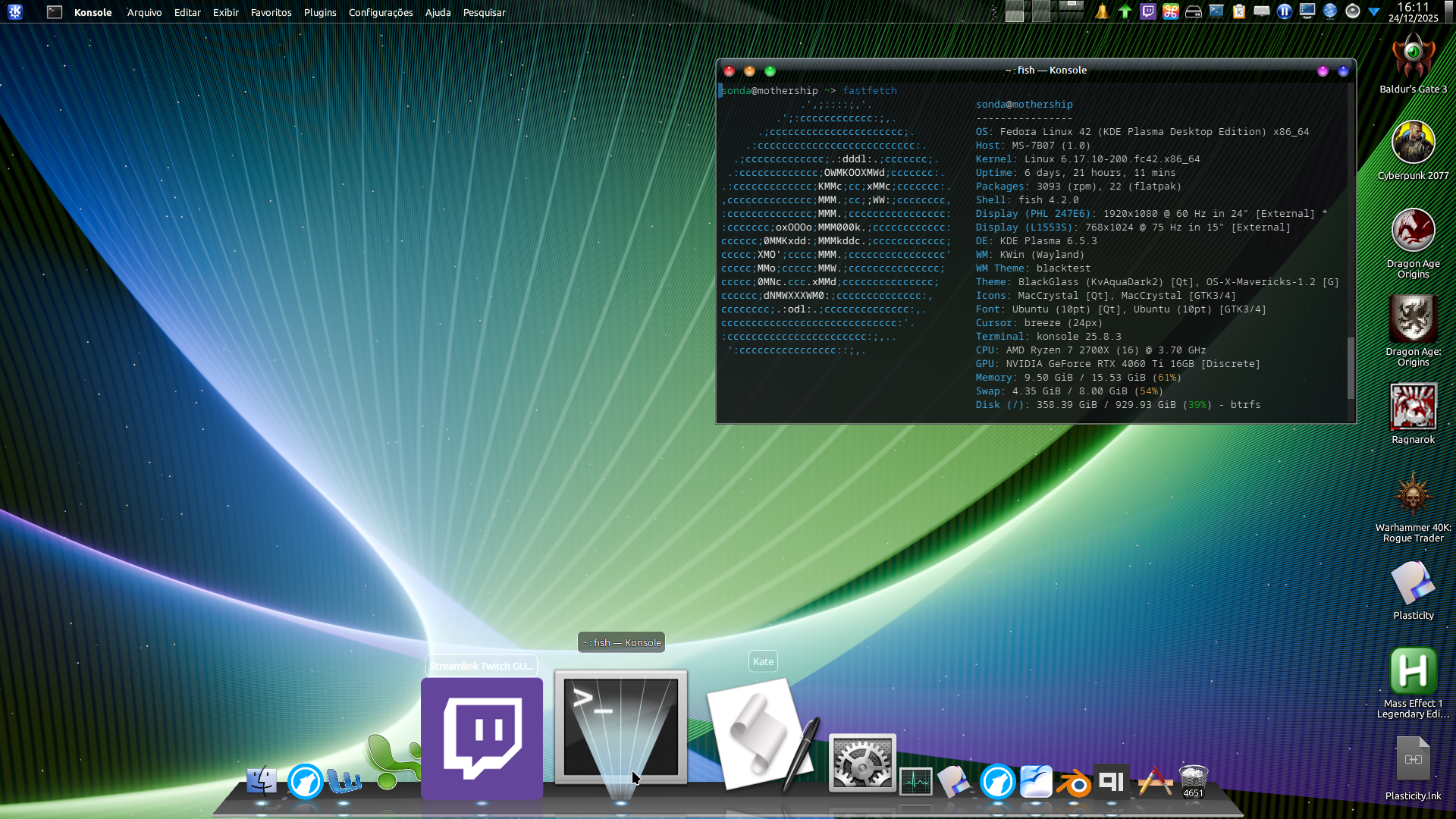Launch the Streamlink Twitch GUI dock icon

[x=482, y=737]
